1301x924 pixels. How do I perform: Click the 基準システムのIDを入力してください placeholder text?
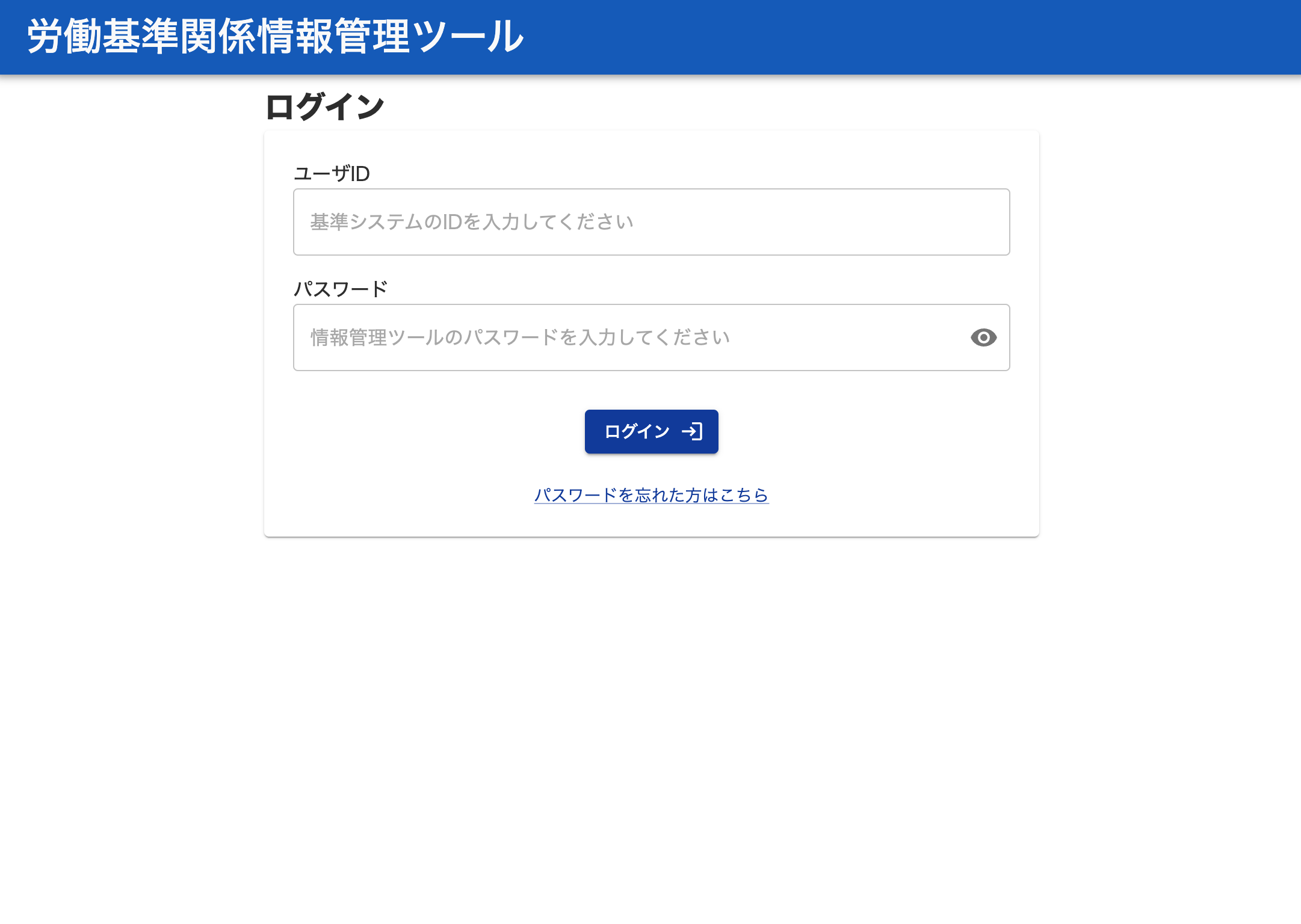(471, 222)
